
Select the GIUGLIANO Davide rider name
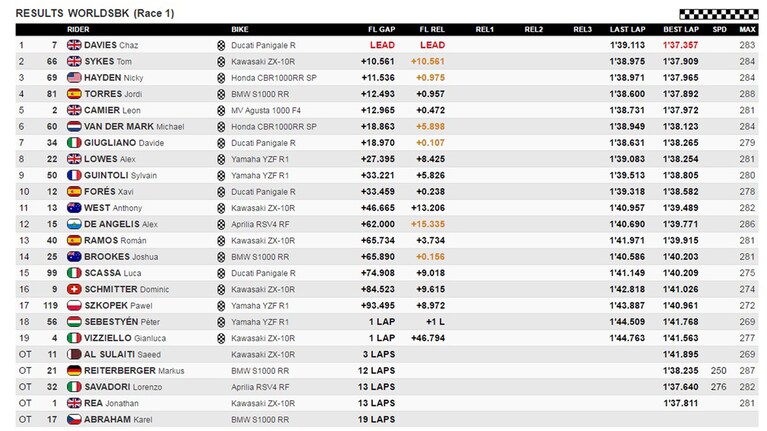click(x=124, y=143)
